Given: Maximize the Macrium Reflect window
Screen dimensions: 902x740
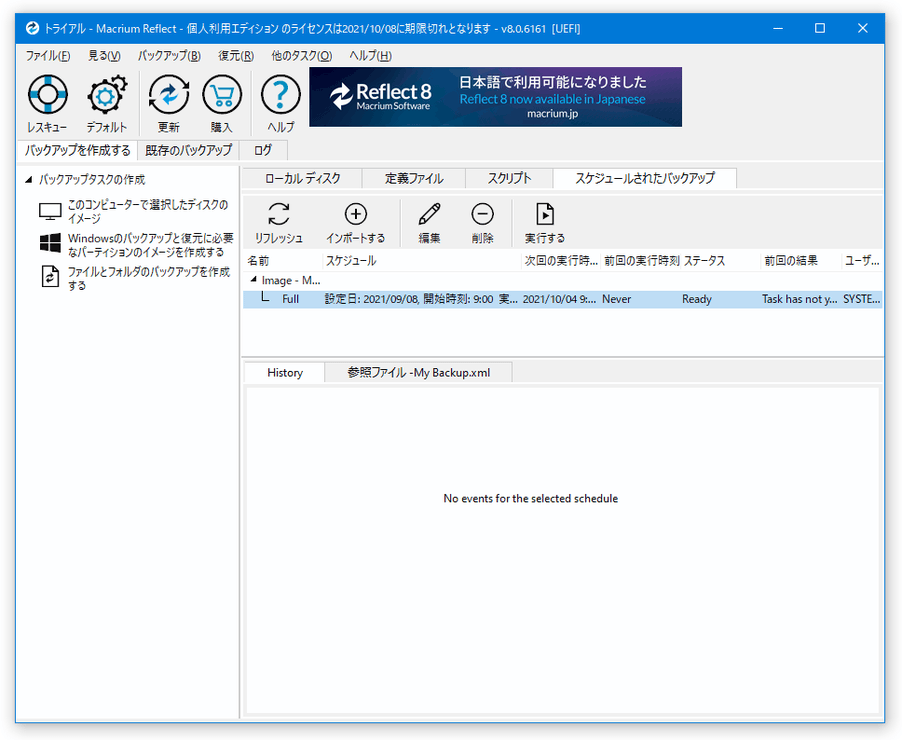Looking at the screenshot, I should tap(820, 28).
